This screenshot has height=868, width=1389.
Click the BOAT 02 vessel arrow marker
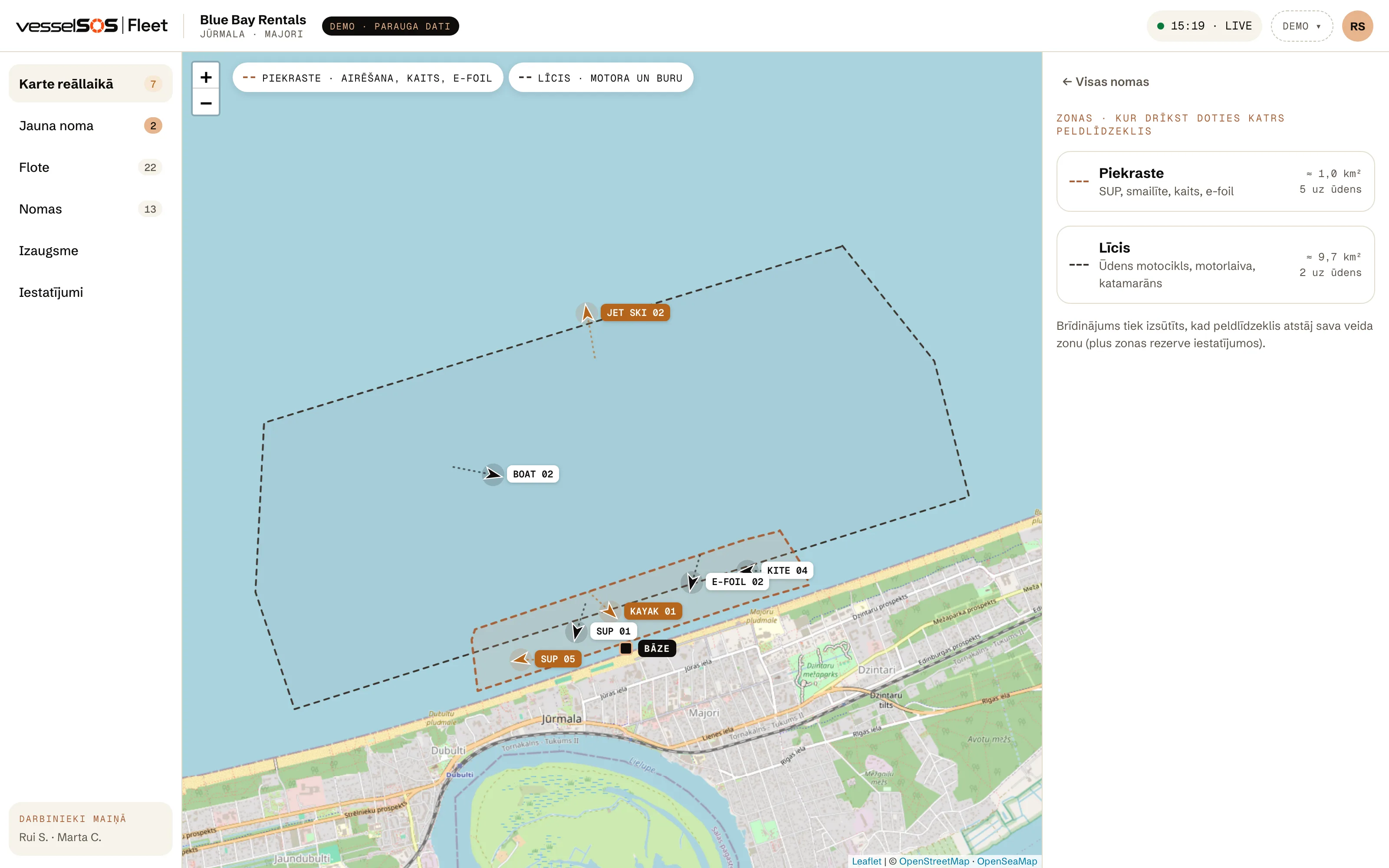493,474
